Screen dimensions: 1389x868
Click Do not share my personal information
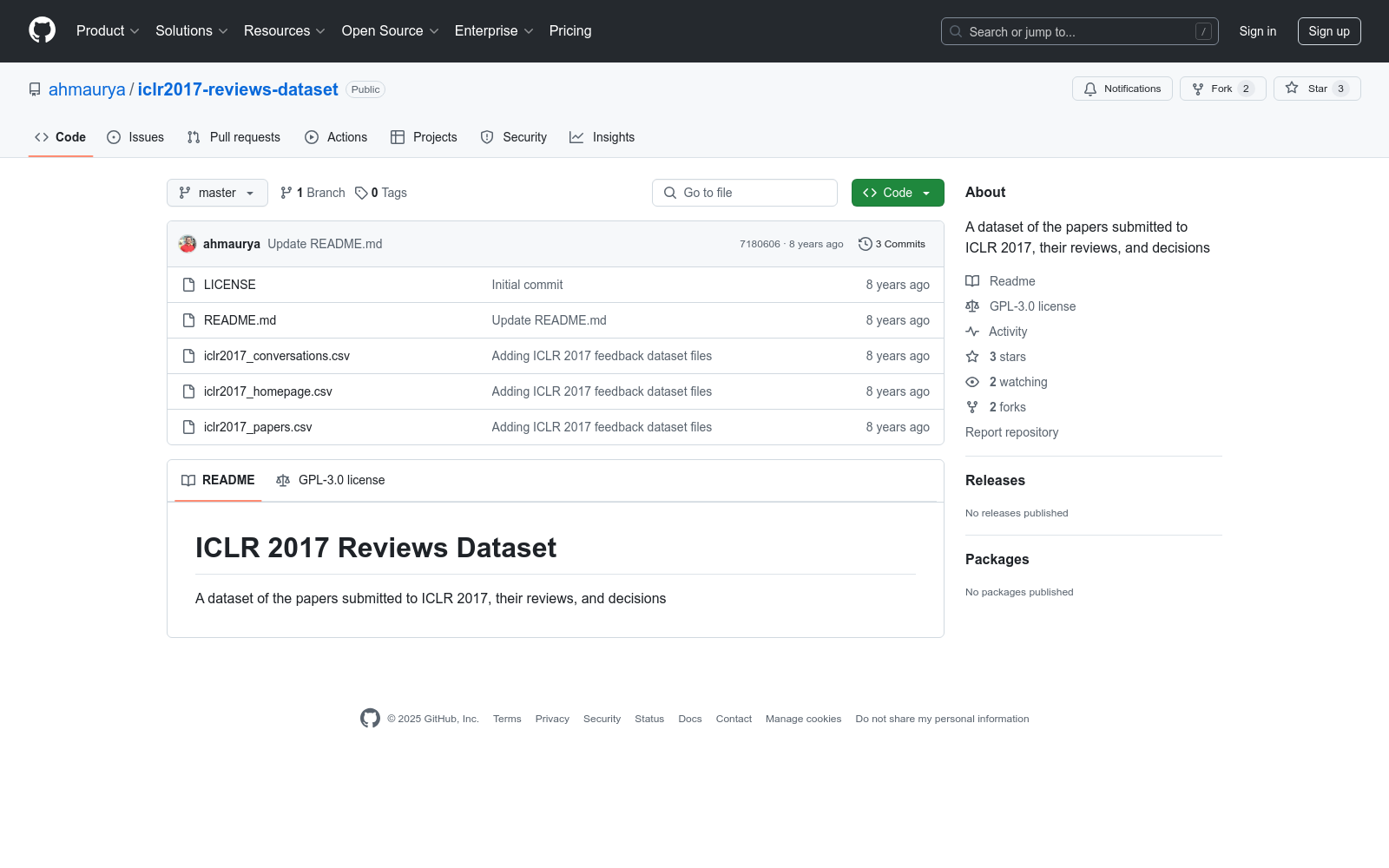pyautogui.click(x=942, y=719)
